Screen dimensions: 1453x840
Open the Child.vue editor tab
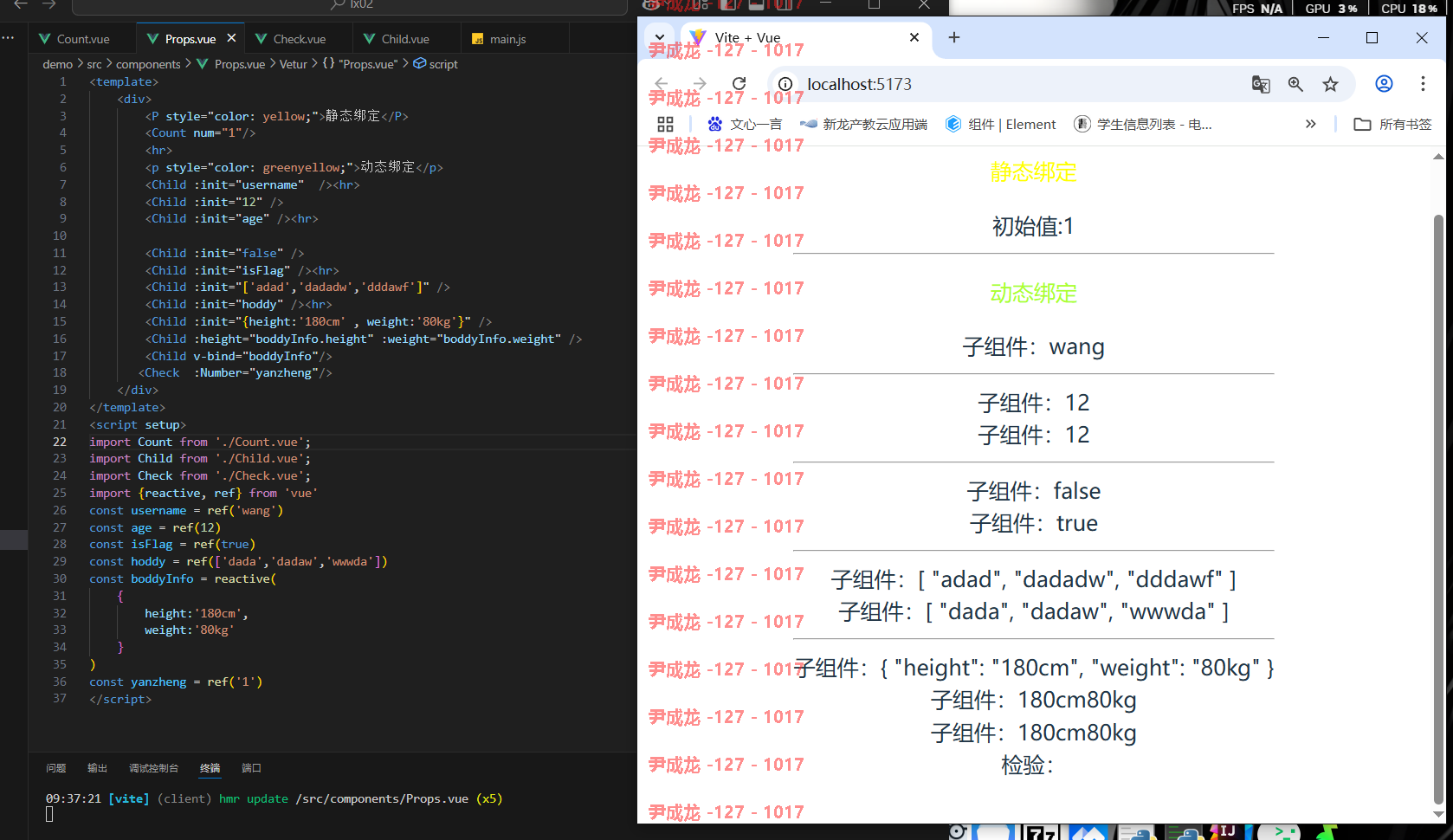pos(405,39)
